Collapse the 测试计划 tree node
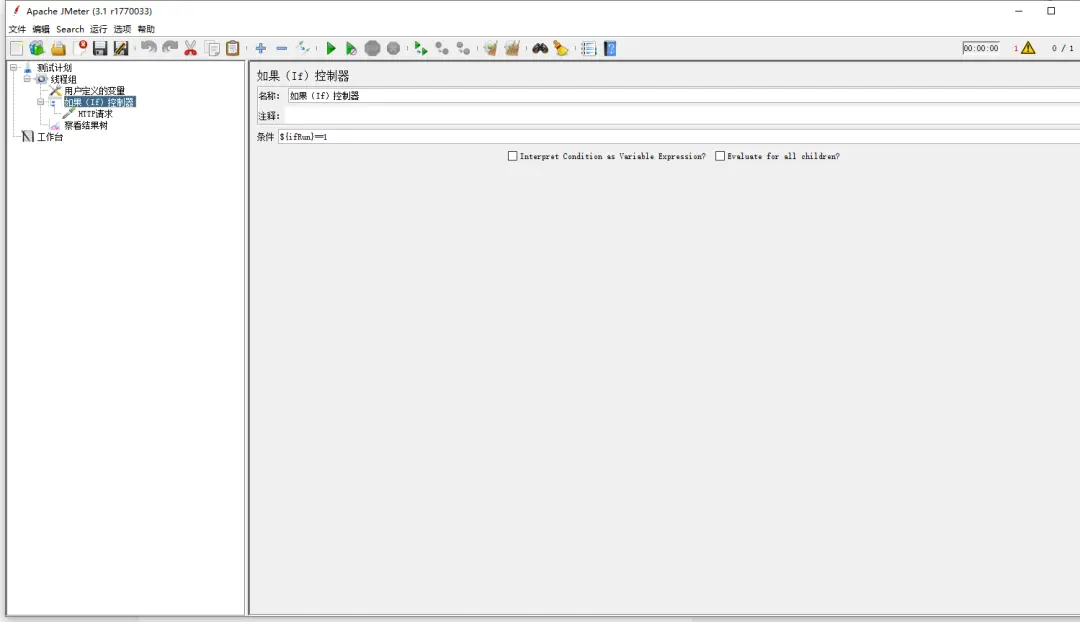Viewport: 1080px width, 622px height. [13, 68]
